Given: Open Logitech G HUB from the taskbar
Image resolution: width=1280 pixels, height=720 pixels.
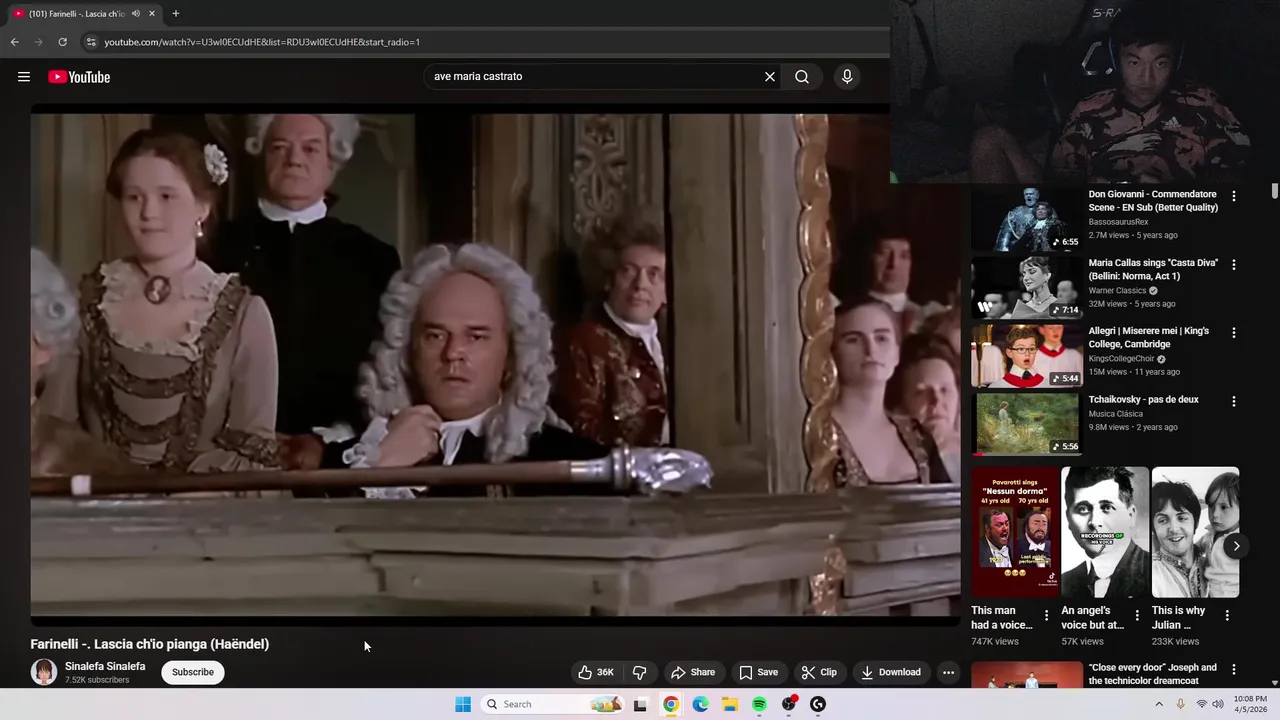Looking at the screenshot, I should click(818, 704).
